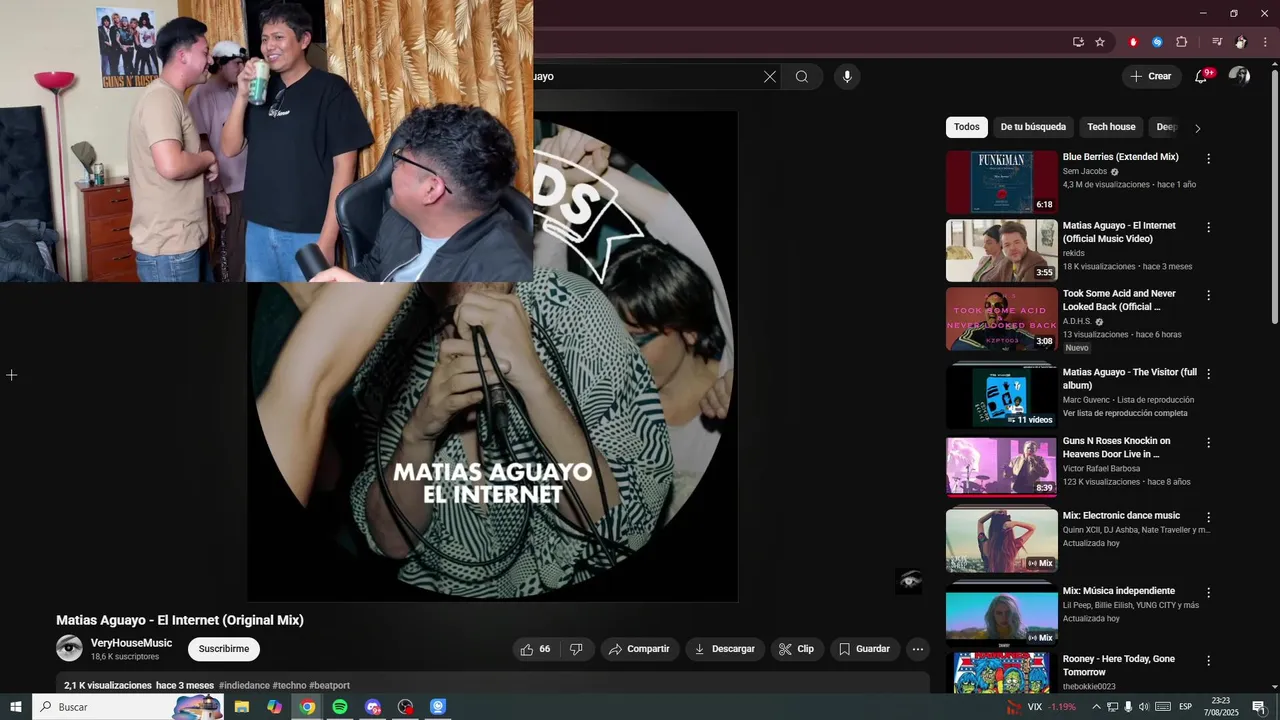This screenshot has width=1280, height=720.
Task: Open the Mix: Música independiente title
Action: coord(1119,591)
